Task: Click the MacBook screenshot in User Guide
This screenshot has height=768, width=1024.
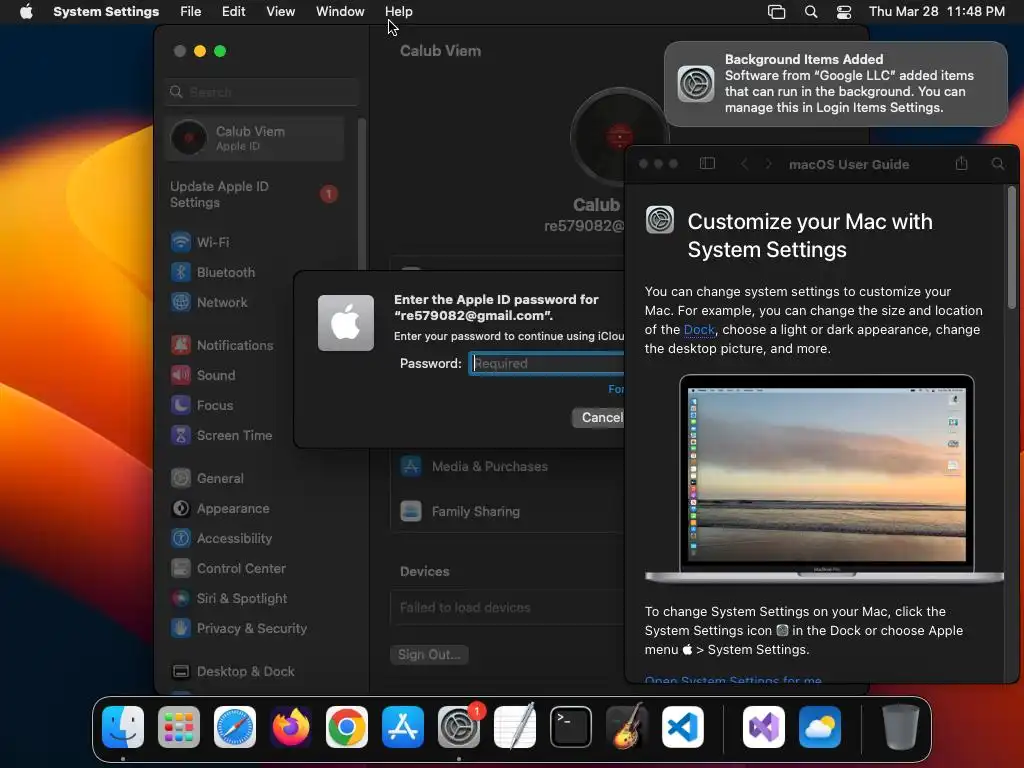Action: point(824,479)
